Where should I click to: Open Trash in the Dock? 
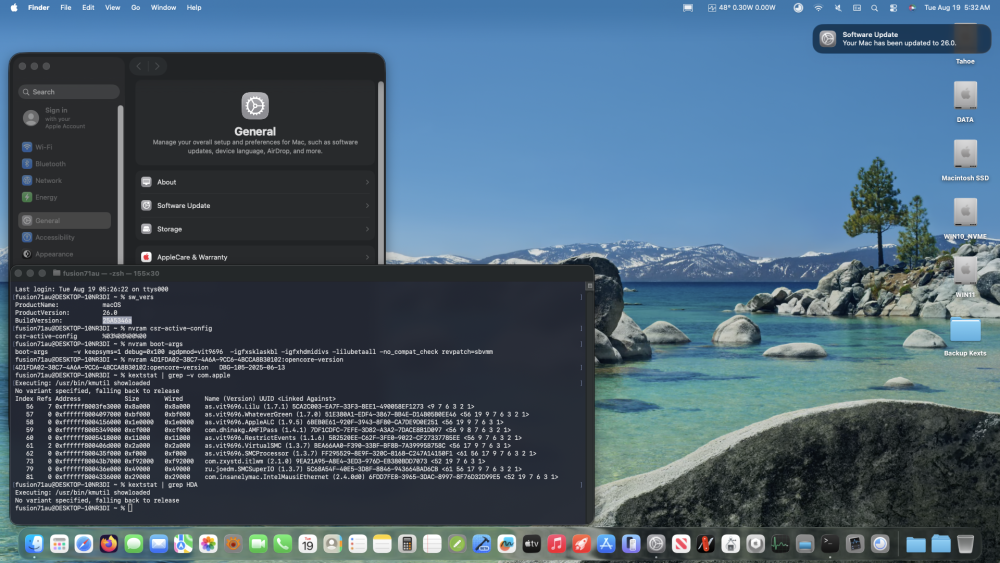966,544
